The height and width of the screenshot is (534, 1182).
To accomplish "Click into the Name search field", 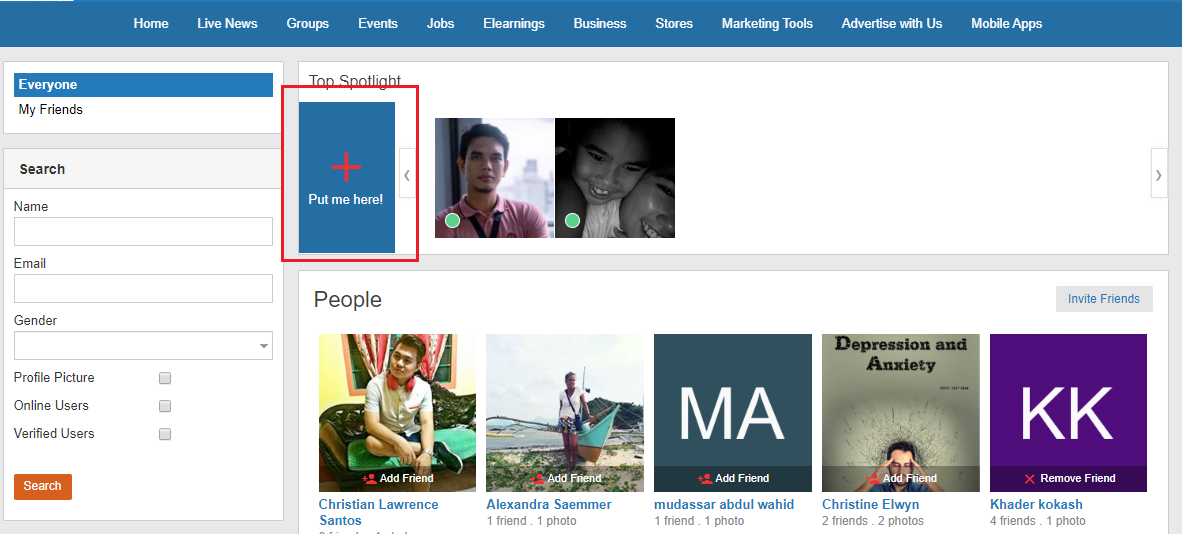I will [143, 232].
